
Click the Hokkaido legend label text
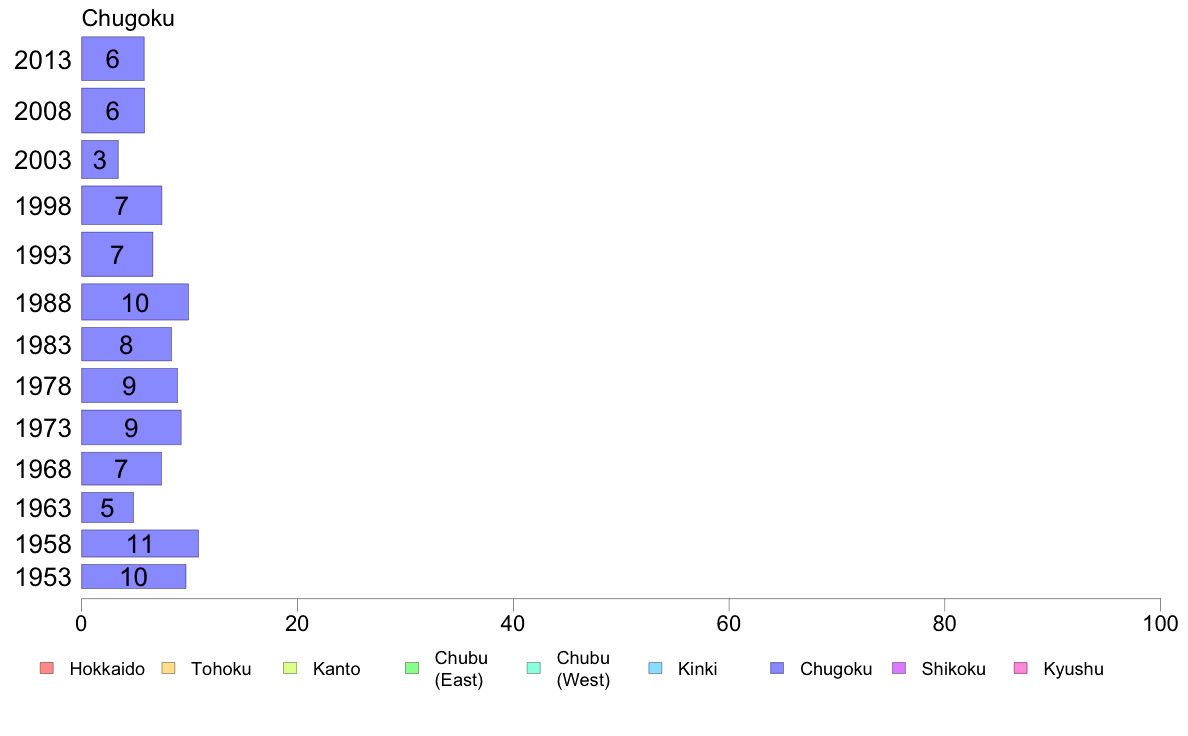coord(107,669)
